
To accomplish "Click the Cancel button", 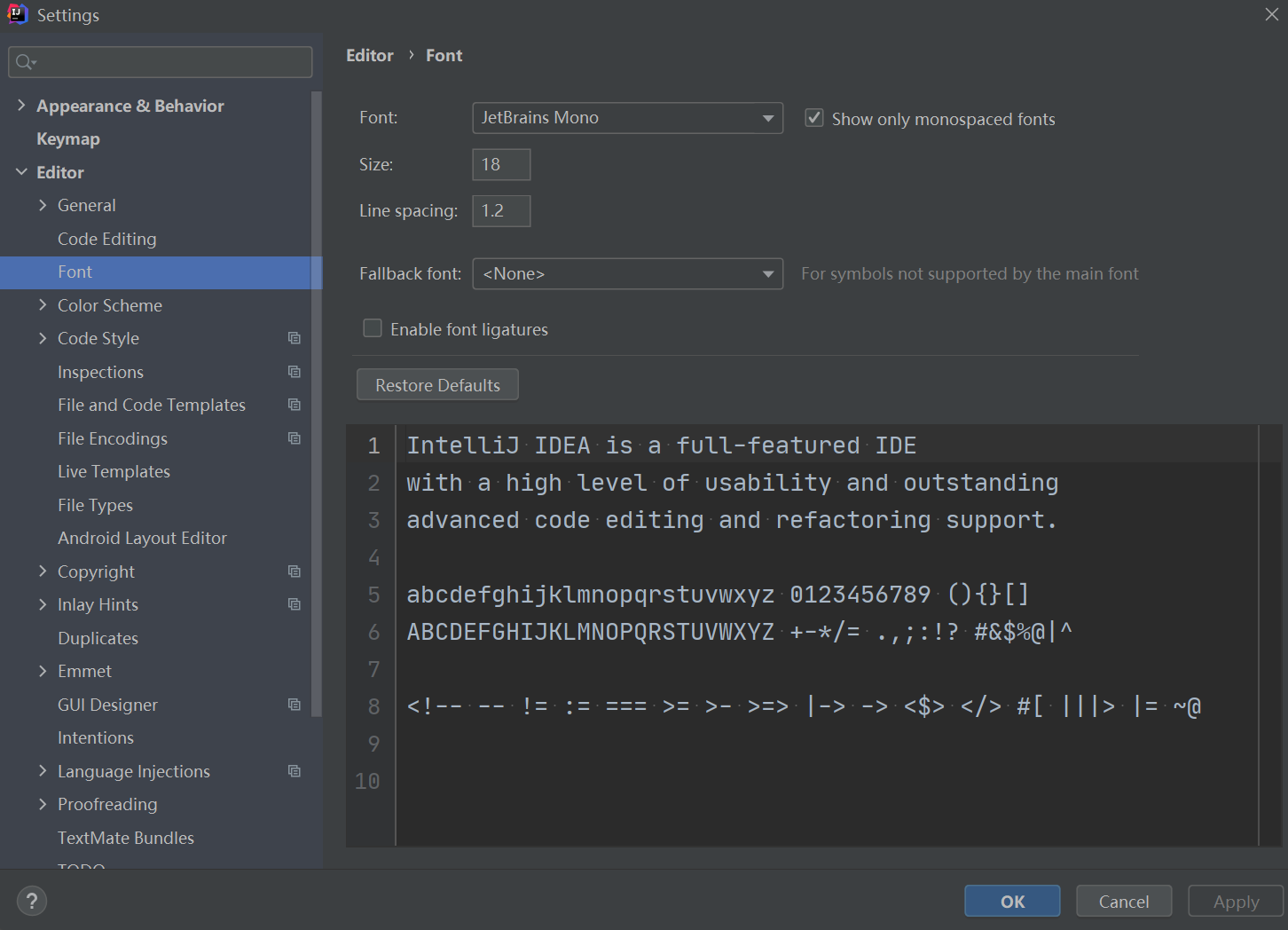I will click(x=1124, y=901).
